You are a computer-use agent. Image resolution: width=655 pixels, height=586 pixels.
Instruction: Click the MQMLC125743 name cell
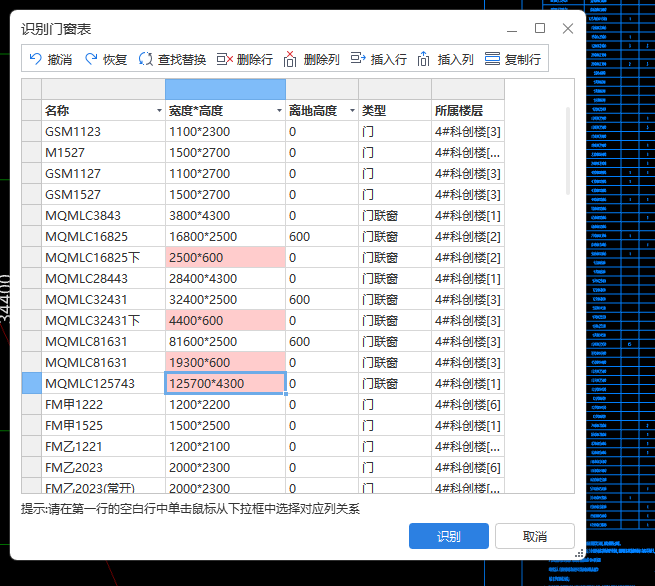pyautogui.click(x=104, y=383)
